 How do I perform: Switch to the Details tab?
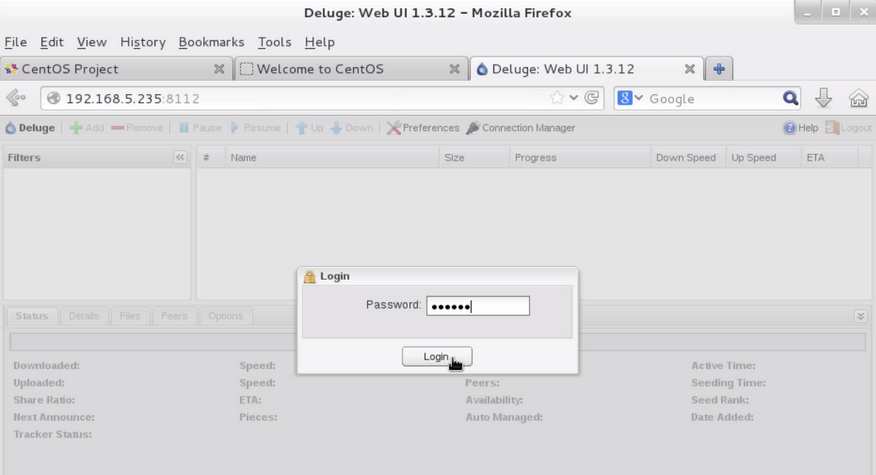coord(84,316)
